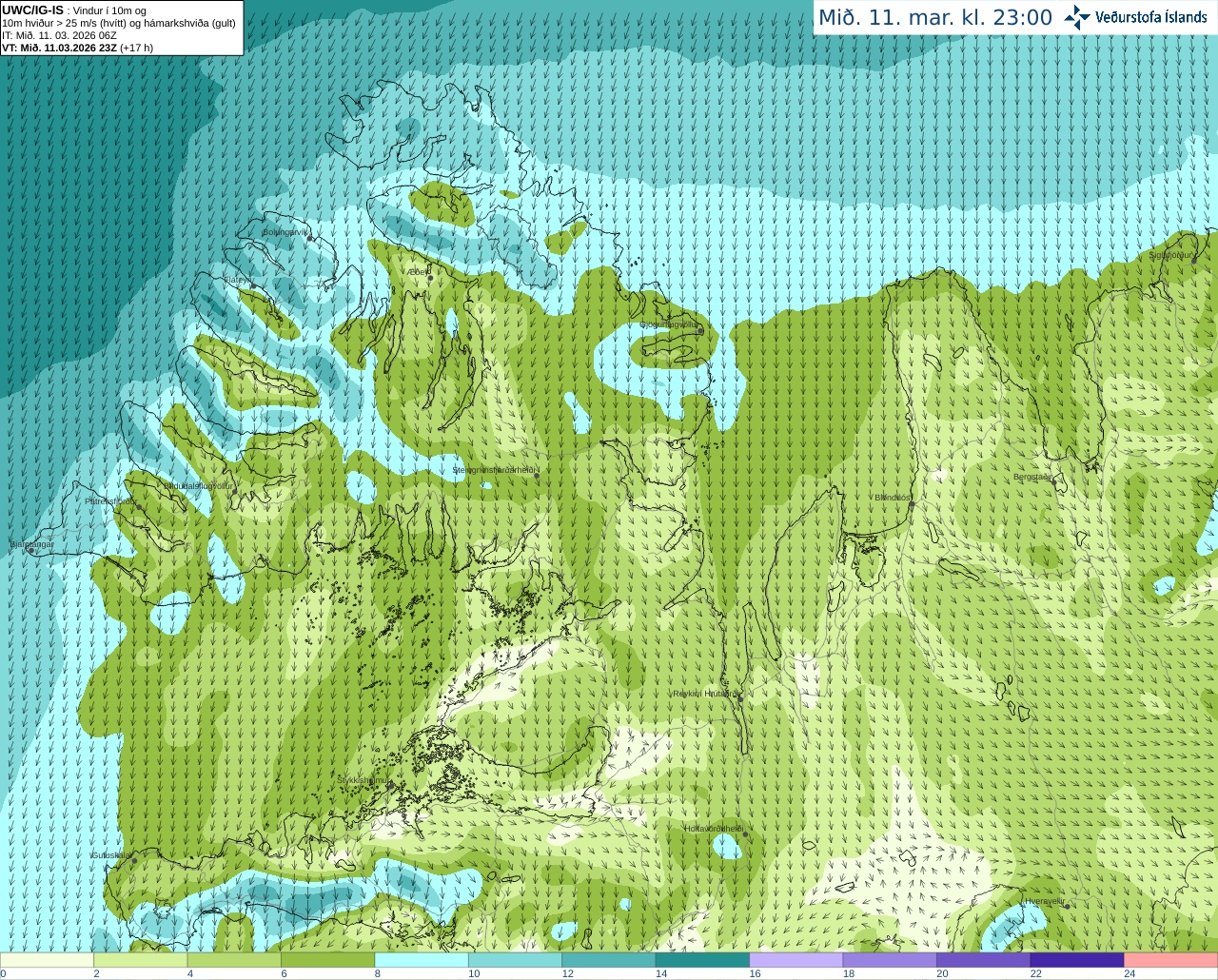Click the Stykkishólmur station label
The width and height of the screenshot is (1218, 980).
363,779
